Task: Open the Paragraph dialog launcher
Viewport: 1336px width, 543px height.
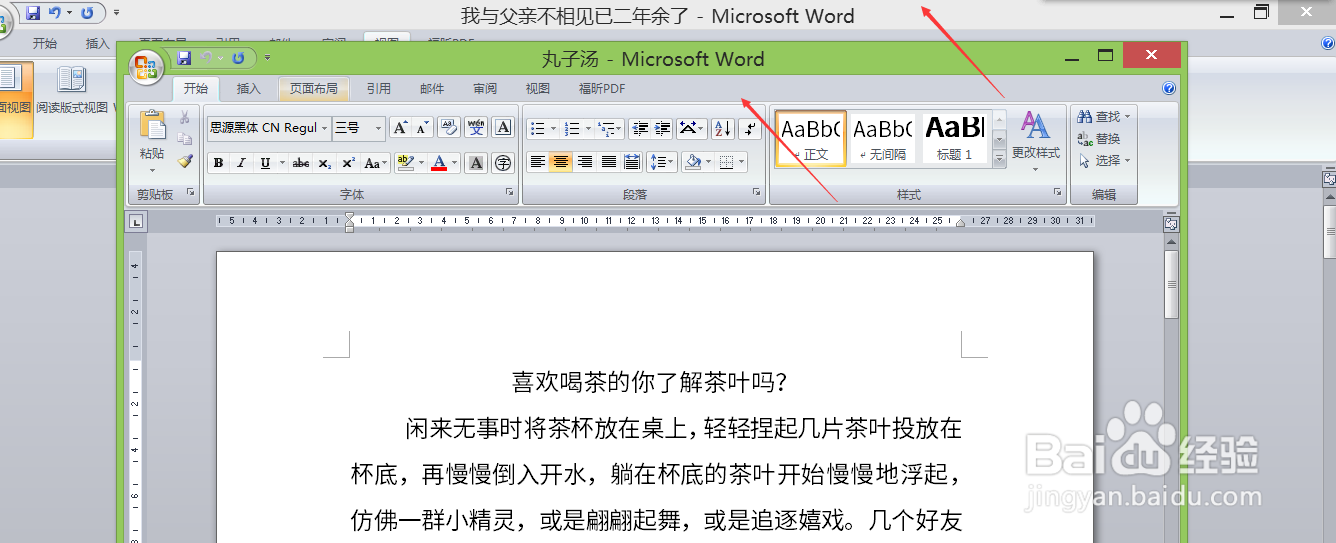Action: tap(756, 191)
